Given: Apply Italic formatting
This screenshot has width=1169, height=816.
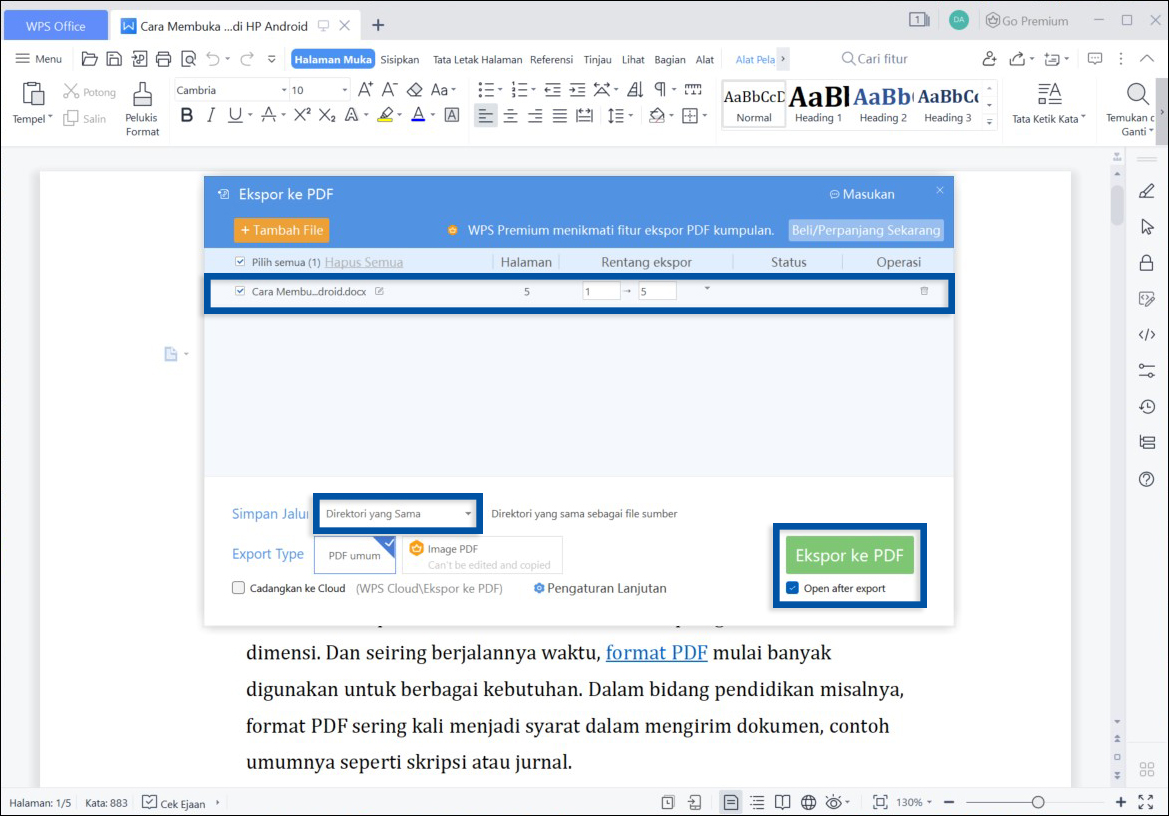Looking at the screenshot, I should [211, 115].
